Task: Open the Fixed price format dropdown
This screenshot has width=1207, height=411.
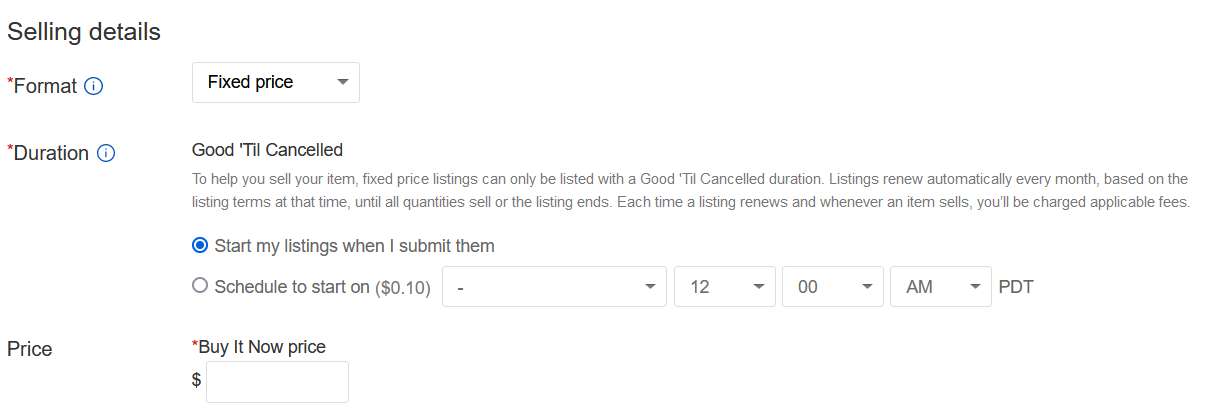Action: (276, 82)
